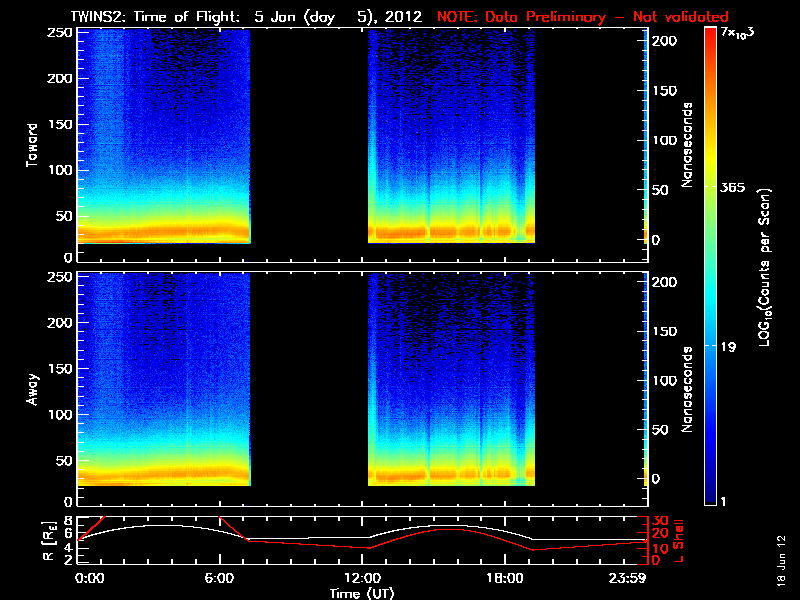Select the 'Away' y-axis label
Viewport: 800px width, 600px height.
coord(32,389)
